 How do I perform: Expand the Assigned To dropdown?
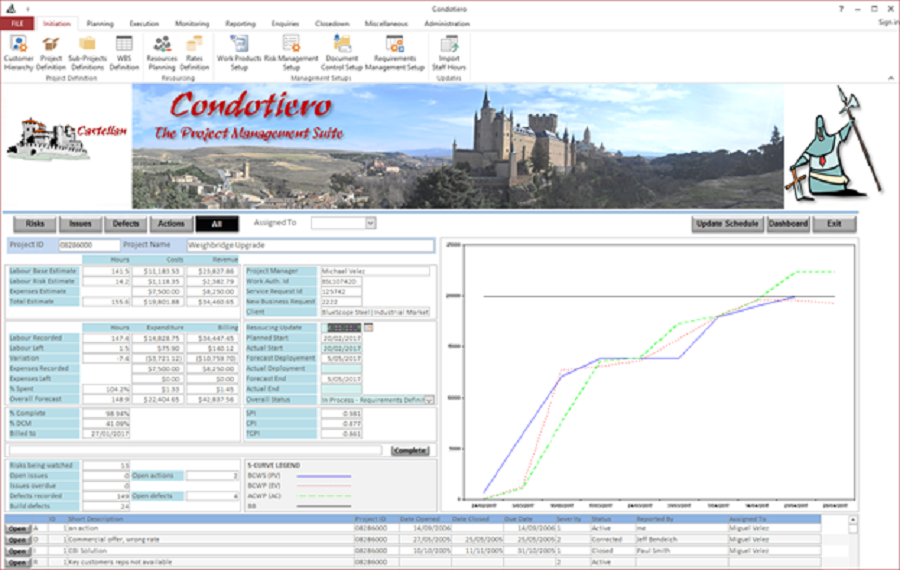371,223
